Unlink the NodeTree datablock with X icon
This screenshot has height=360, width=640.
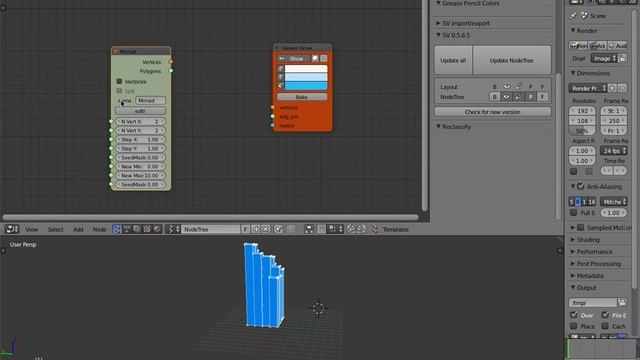[265, 229]
